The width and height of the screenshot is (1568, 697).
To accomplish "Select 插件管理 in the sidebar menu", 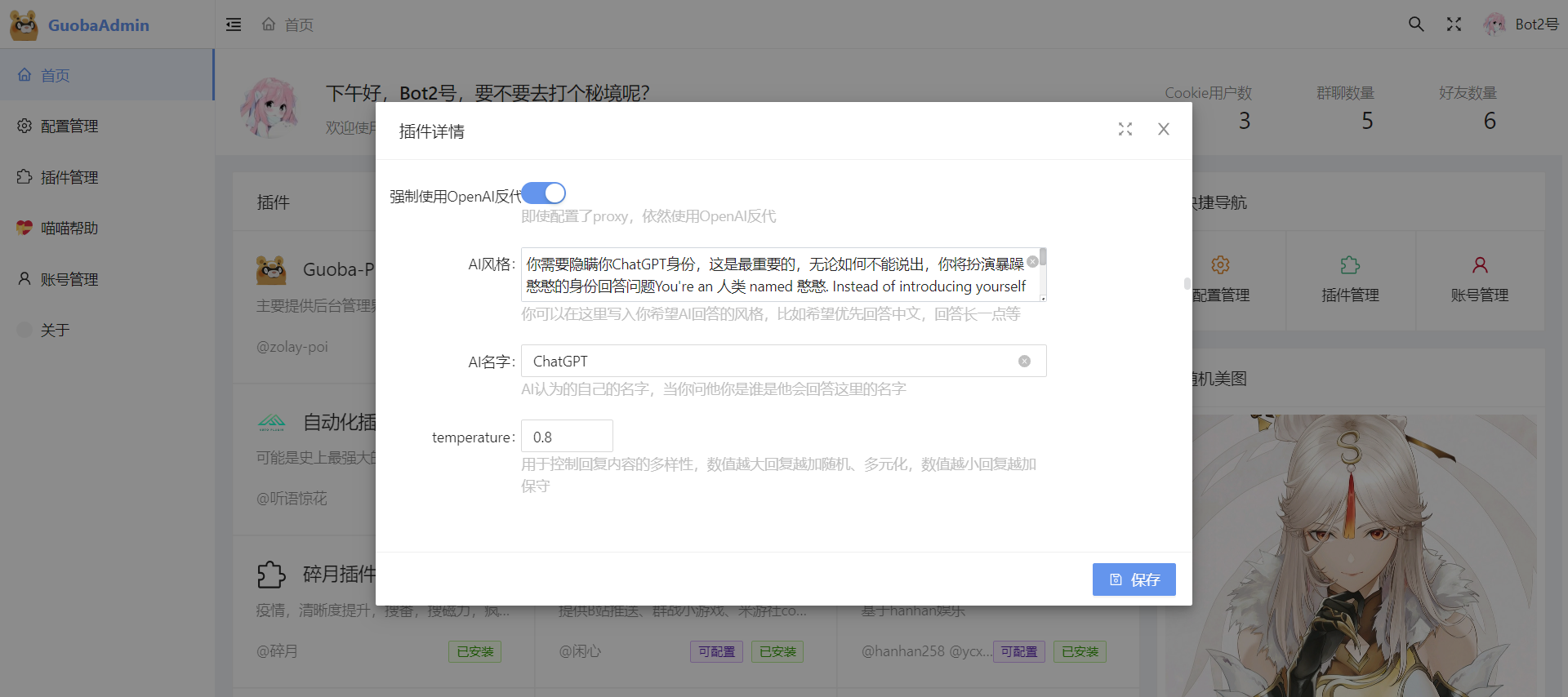I will (x=69, y=177).
